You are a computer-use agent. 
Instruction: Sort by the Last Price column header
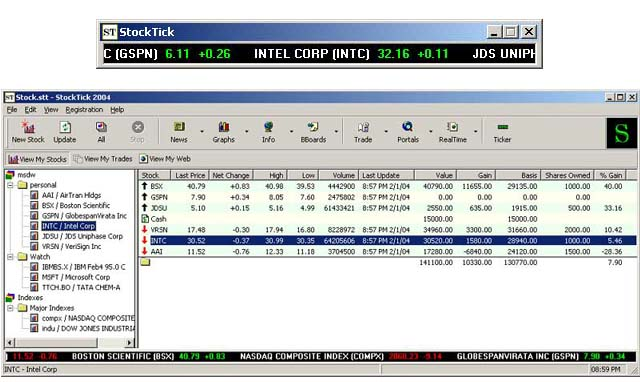190,175
